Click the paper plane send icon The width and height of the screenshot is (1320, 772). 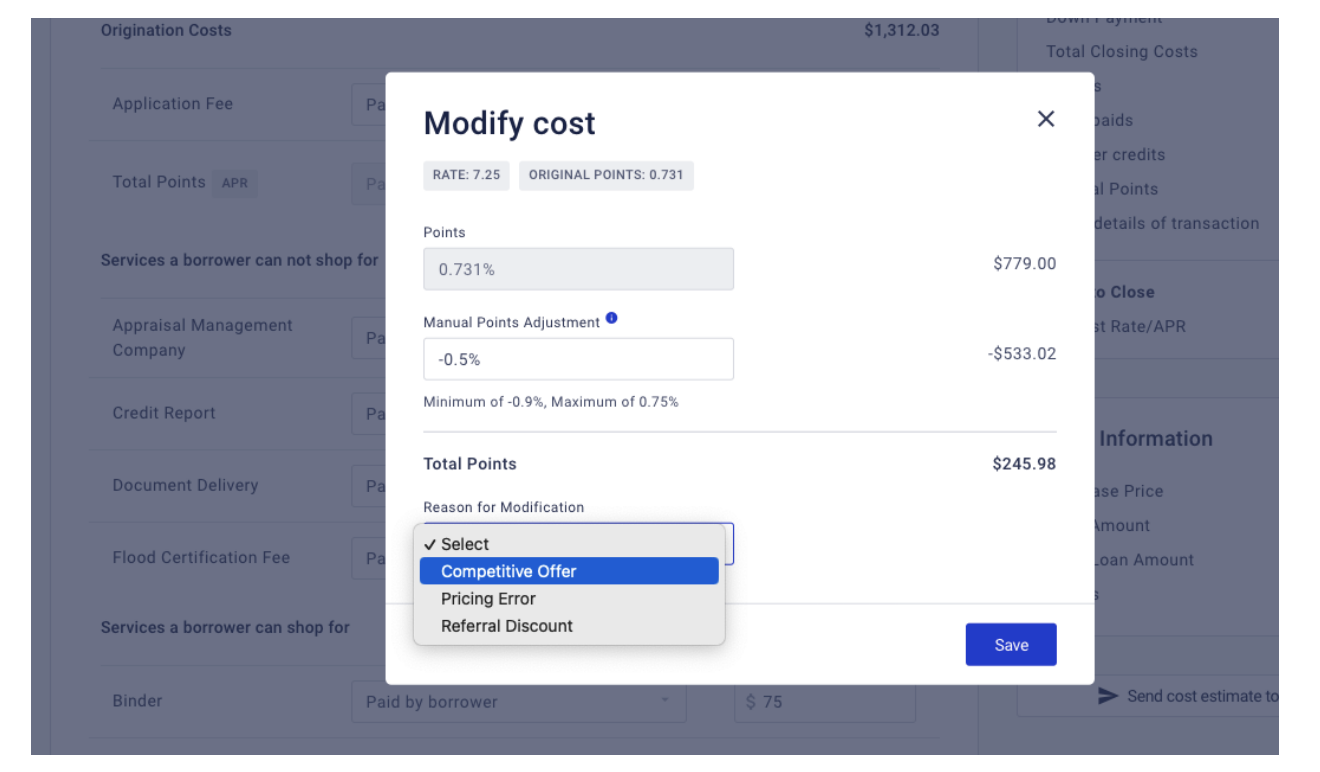coord(1107,696)
